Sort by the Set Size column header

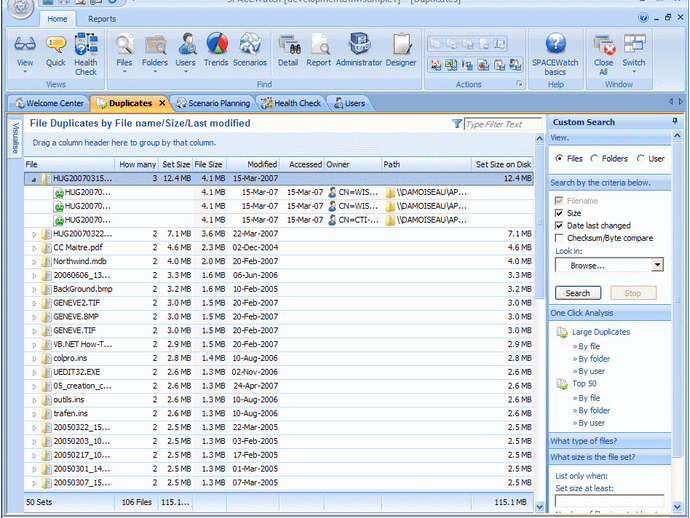(x=176, y=165)
